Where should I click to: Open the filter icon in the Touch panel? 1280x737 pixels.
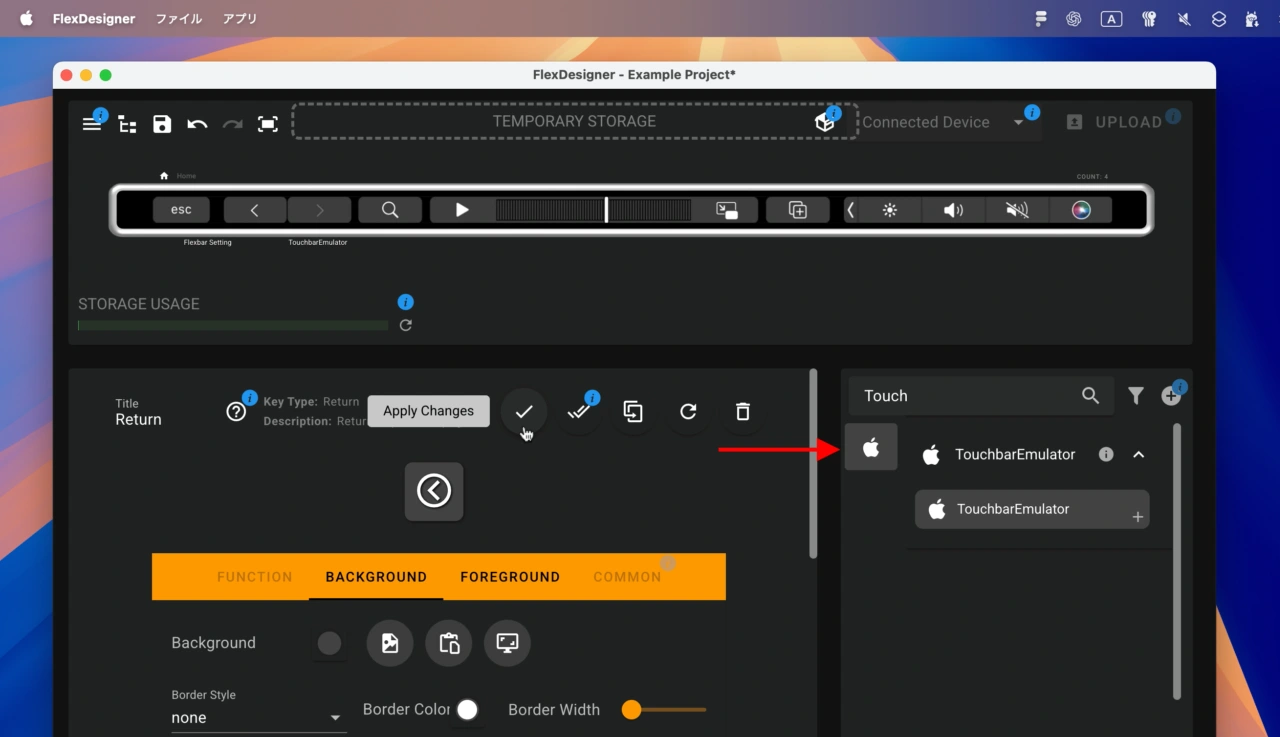point(1135,395)
